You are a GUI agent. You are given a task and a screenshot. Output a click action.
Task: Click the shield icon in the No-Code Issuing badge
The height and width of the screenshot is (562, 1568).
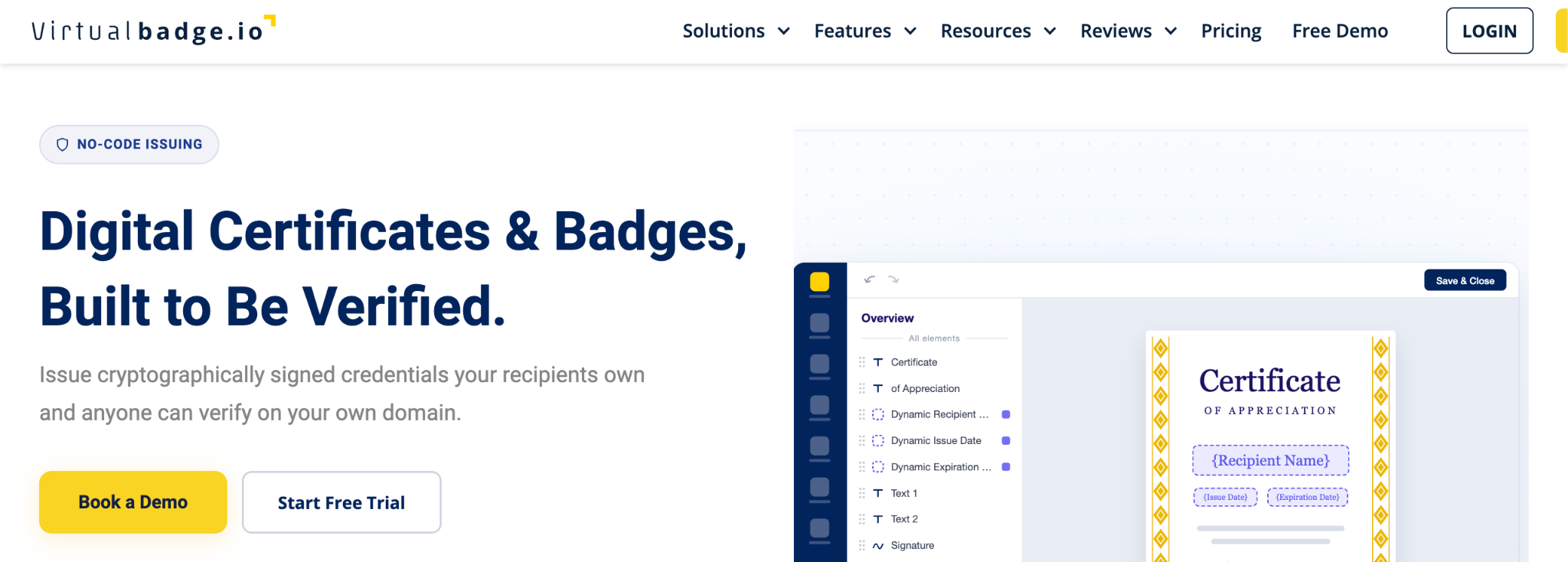63,145
